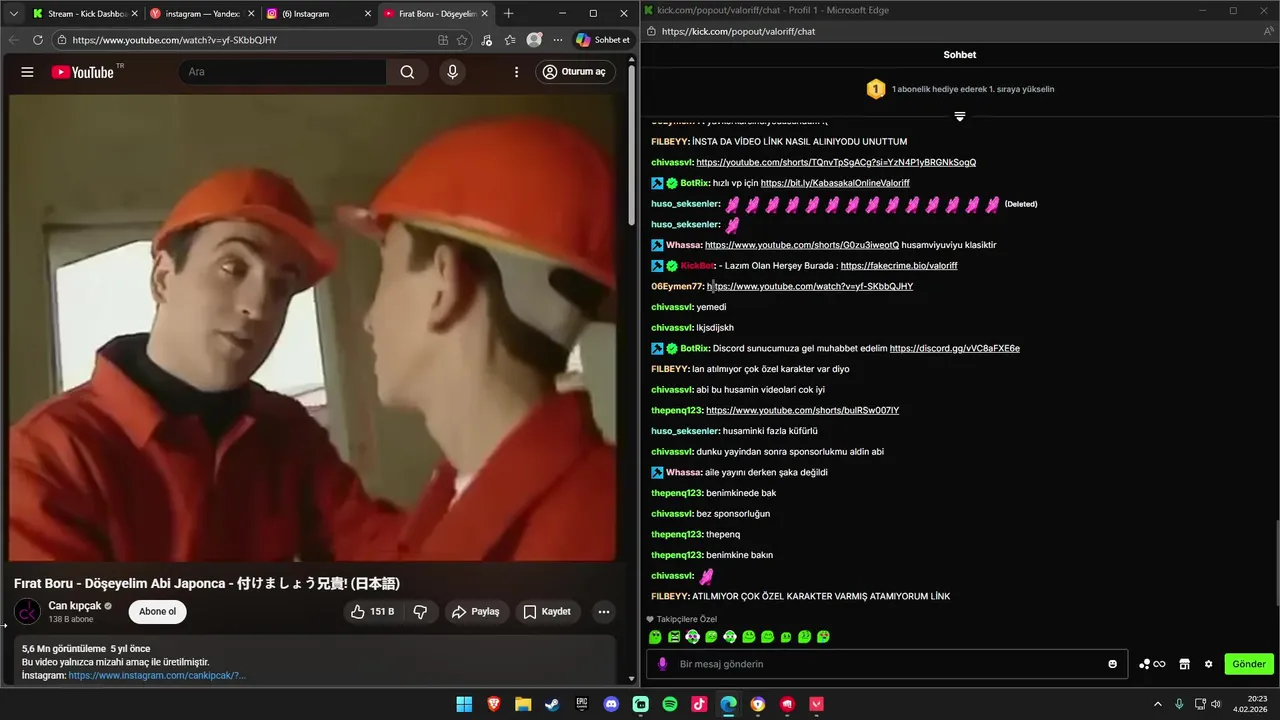Image resolution: width=1280 pixels, height=720 pixels.
Task: Open the instagram.com/cankipcak description link
Action: (157, 675)
